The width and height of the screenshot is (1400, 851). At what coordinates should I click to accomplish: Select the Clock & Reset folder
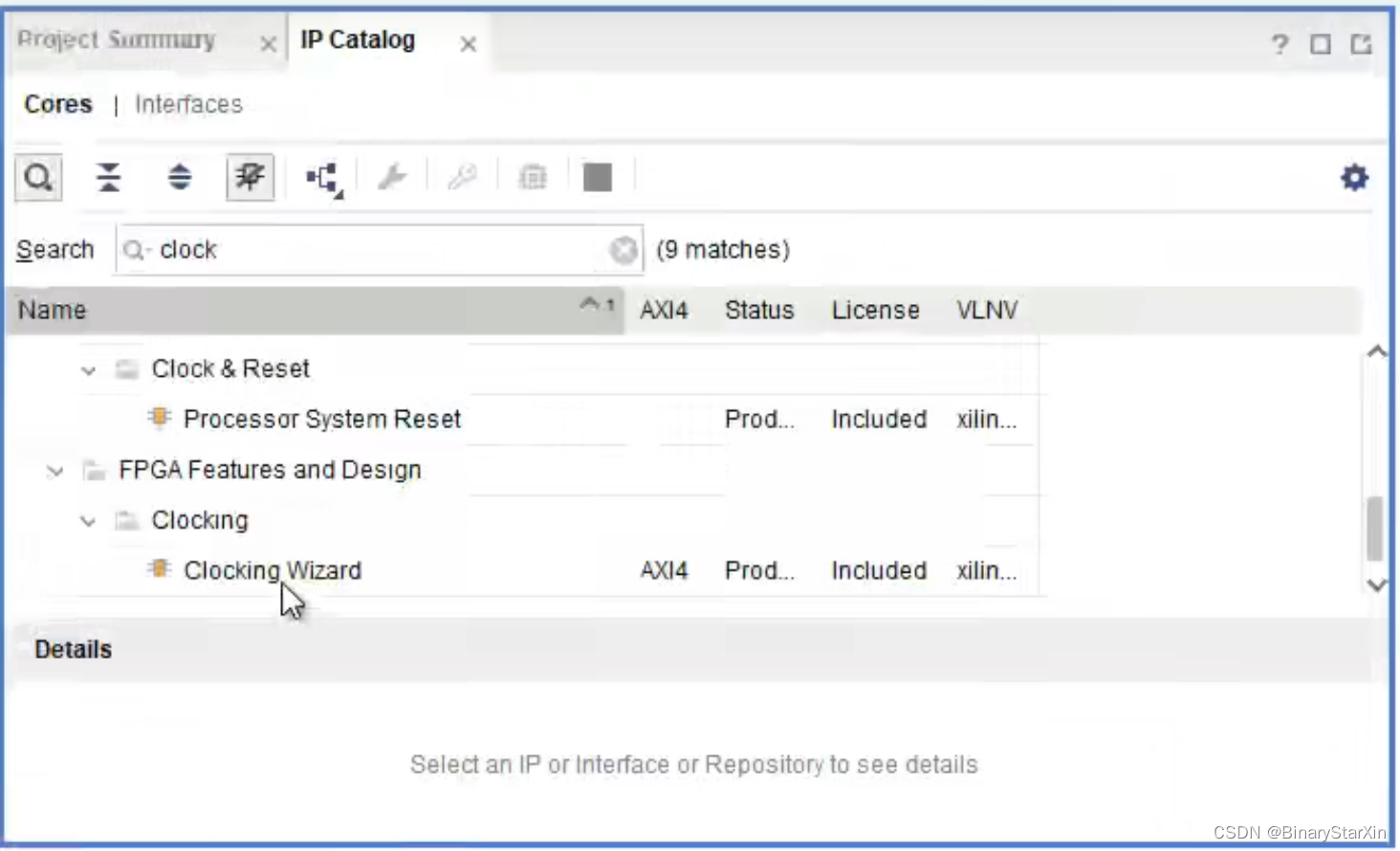[230, 369]
